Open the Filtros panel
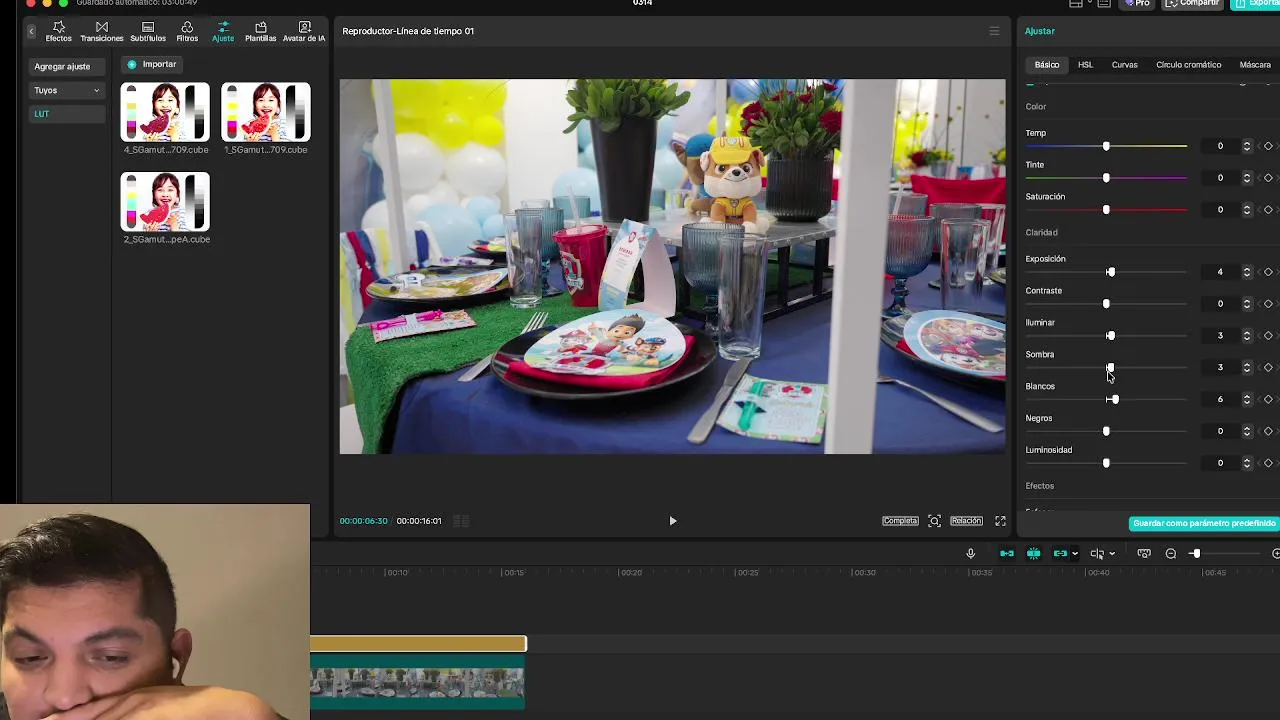1280x720 pixels. pos(187,31)
